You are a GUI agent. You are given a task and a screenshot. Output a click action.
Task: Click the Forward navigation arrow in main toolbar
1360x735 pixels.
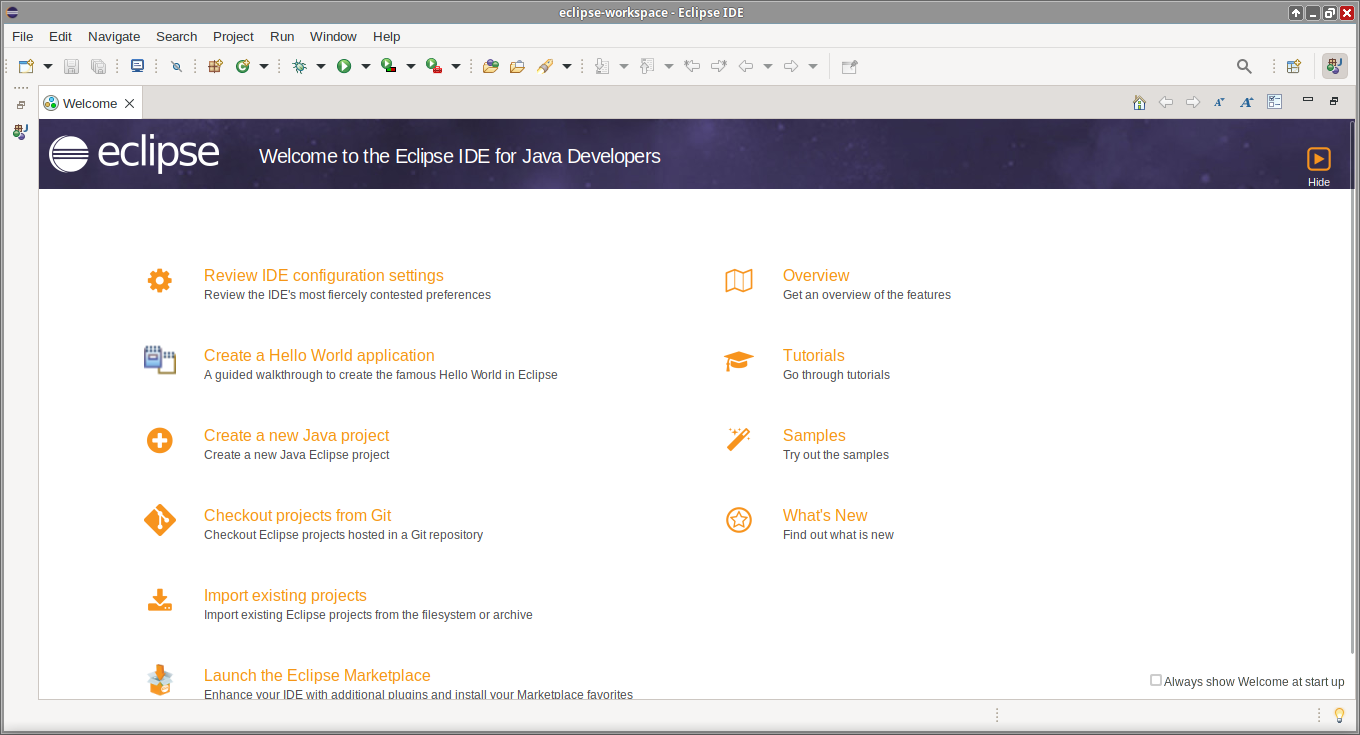pos(791,66)
